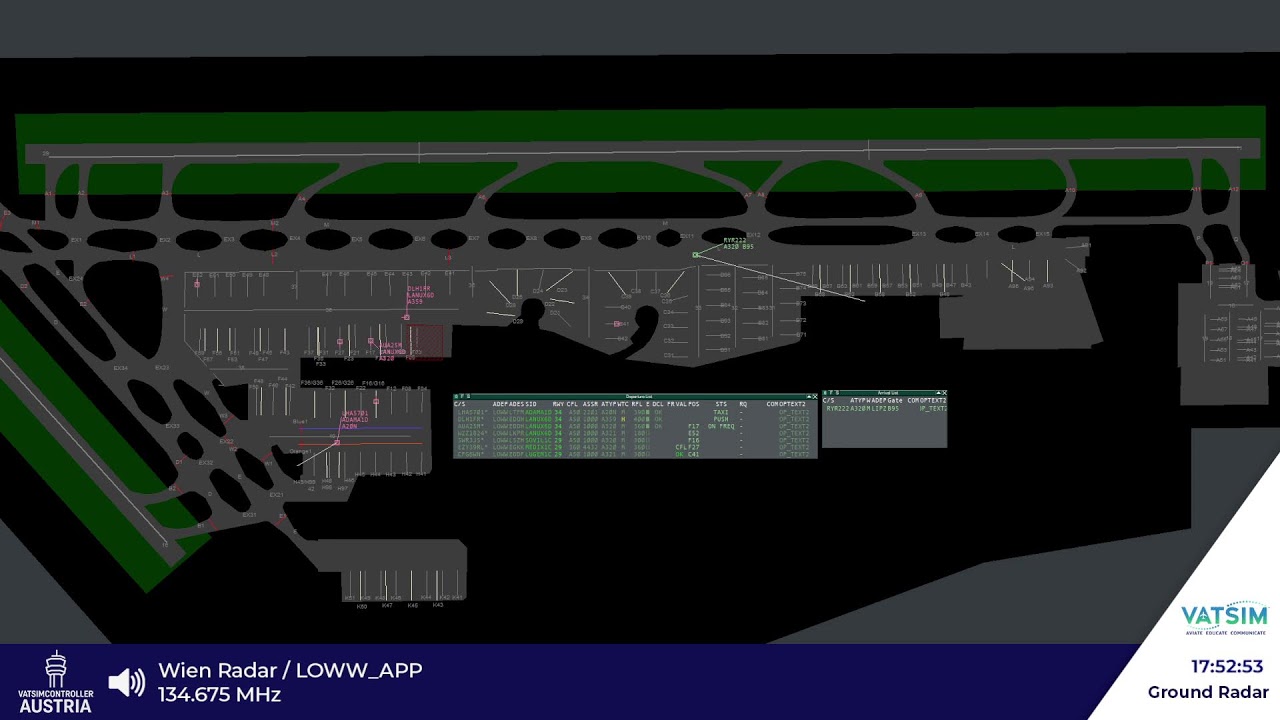This screenshot has width=1280, height=720.
Task: Click ON FREQ status of AUA23M
Action: click(721, 426)
